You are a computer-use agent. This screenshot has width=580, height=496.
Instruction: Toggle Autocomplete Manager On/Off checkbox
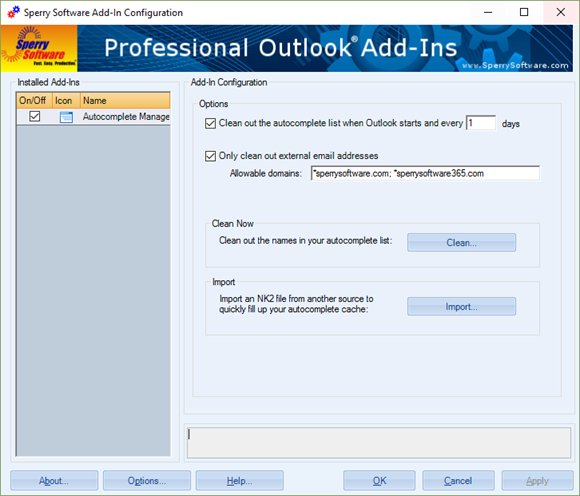(x=34, y=117)
